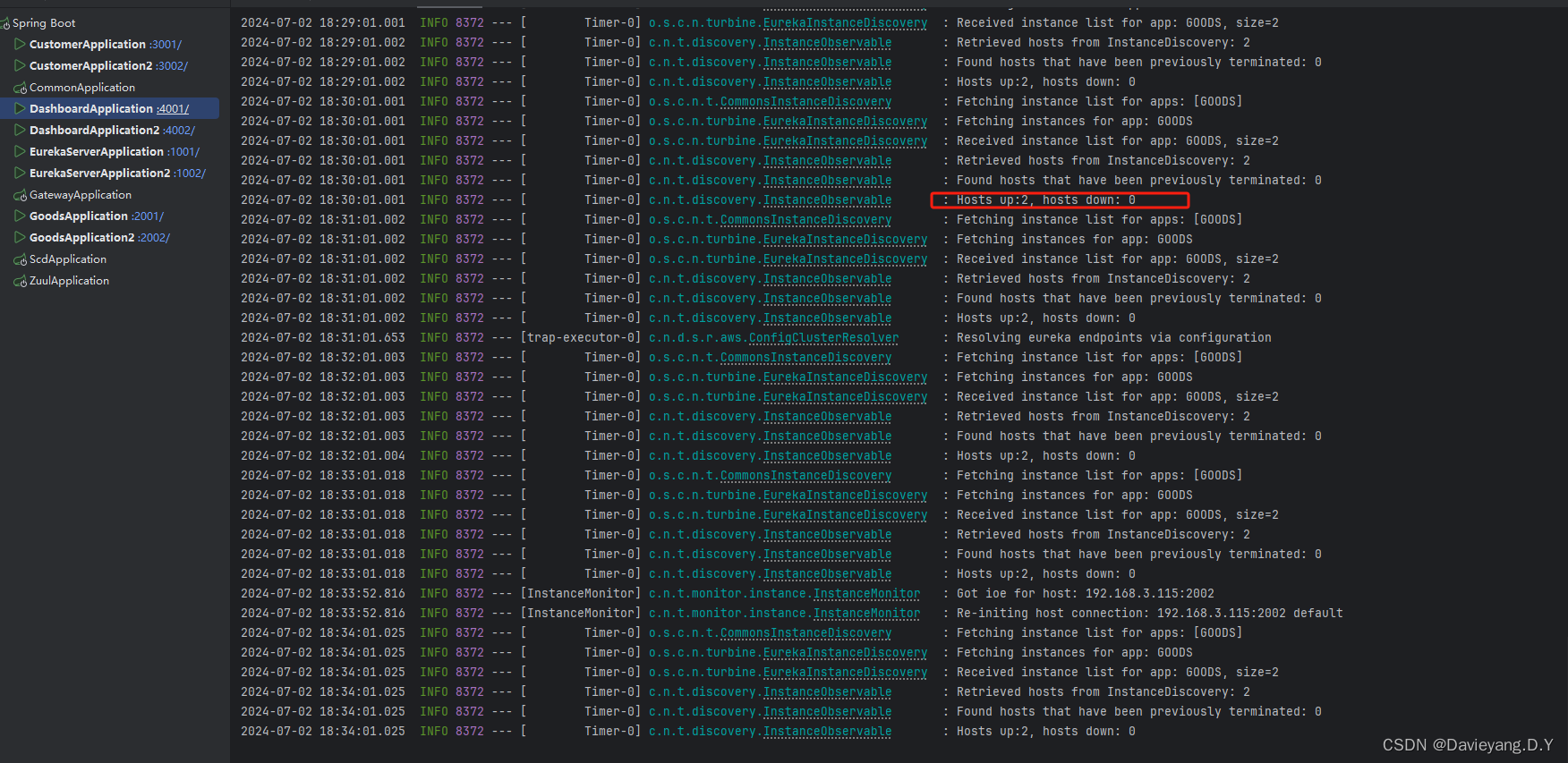The image size is (1568, 763).
Task: Click 'Got ioe for host: 192.168.3.115:2002' message
Action: tap(1086, 593)
